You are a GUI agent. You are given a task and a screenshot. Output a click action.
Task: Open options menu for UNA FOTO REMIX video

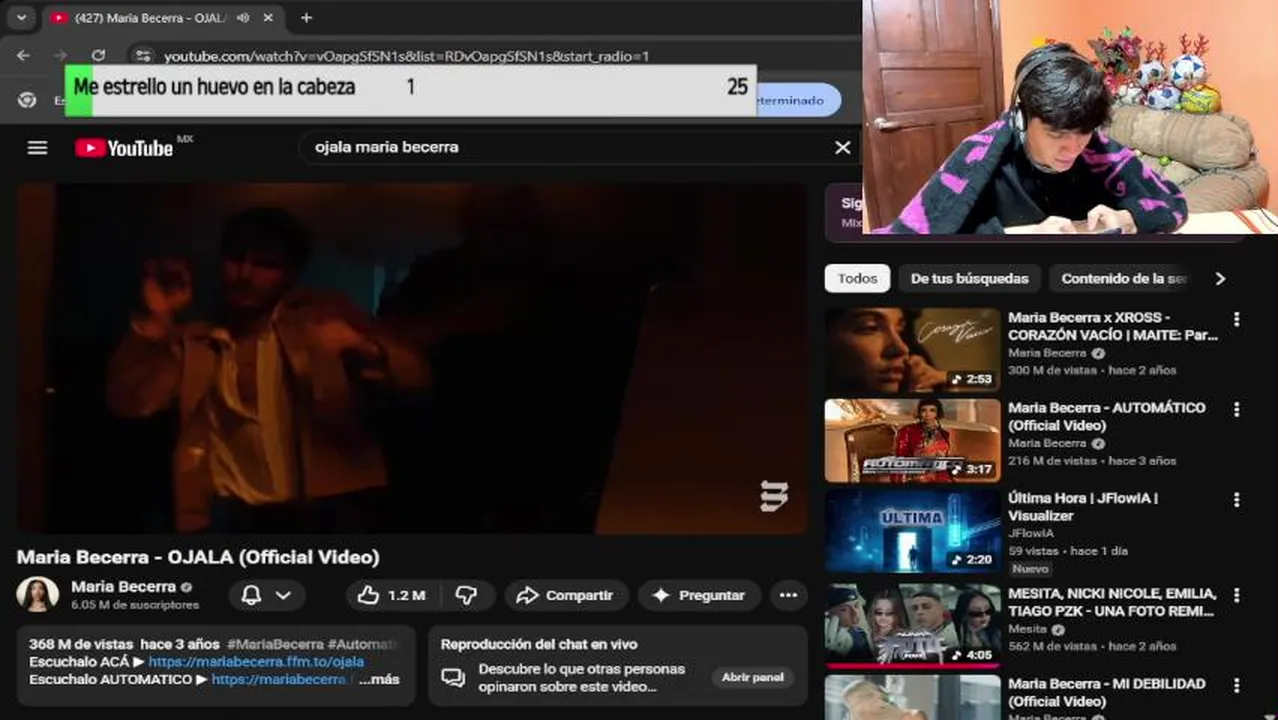[x=1236, y=595]
